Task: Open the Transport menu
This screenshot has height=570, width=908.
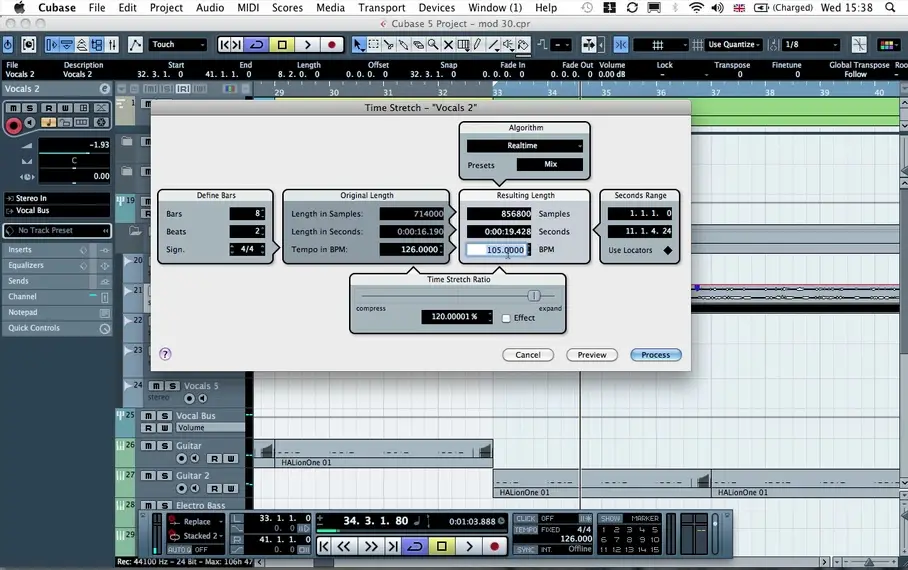Action: (381, 7)
